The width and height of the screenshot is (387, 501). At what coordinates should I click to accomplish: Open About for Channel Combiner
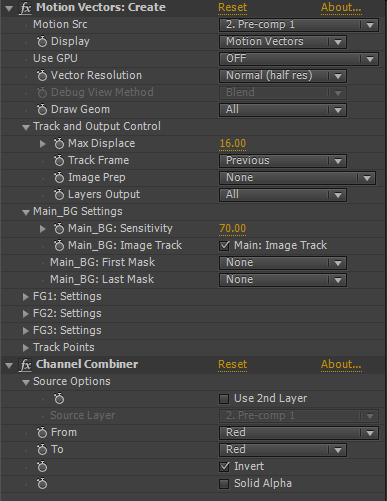[x=341, y=365]
